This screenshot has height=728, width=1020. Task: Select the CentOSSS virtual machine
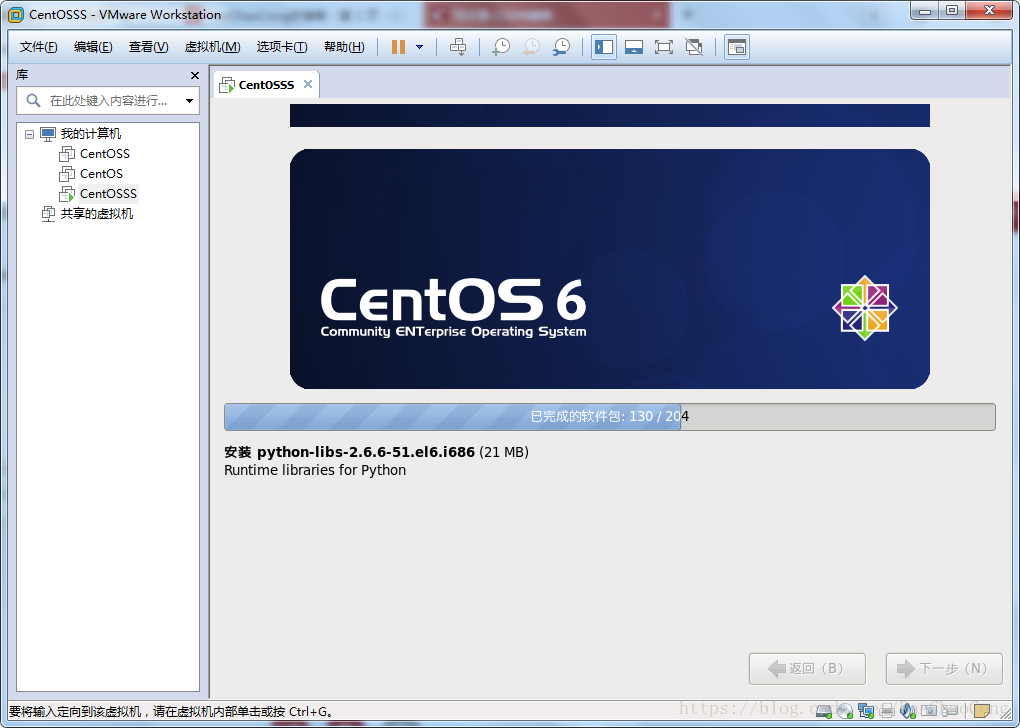coord(108,194)
